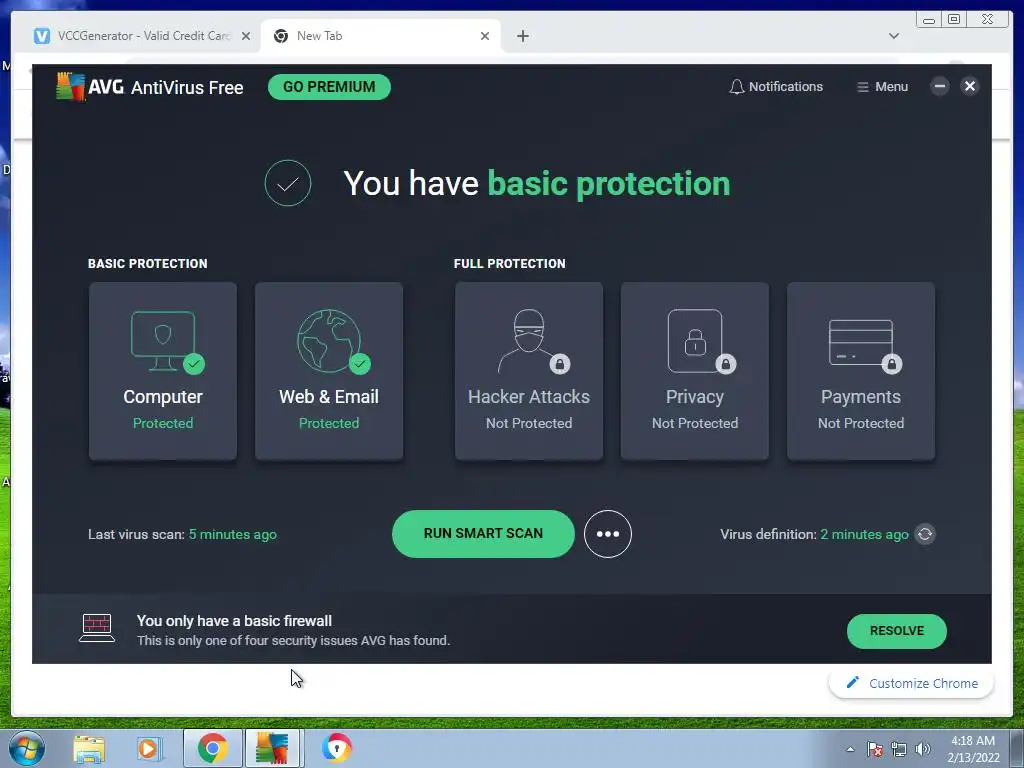Open the Payments protection card
Screen dimensions: 1024x768
(x=861, y=371)
